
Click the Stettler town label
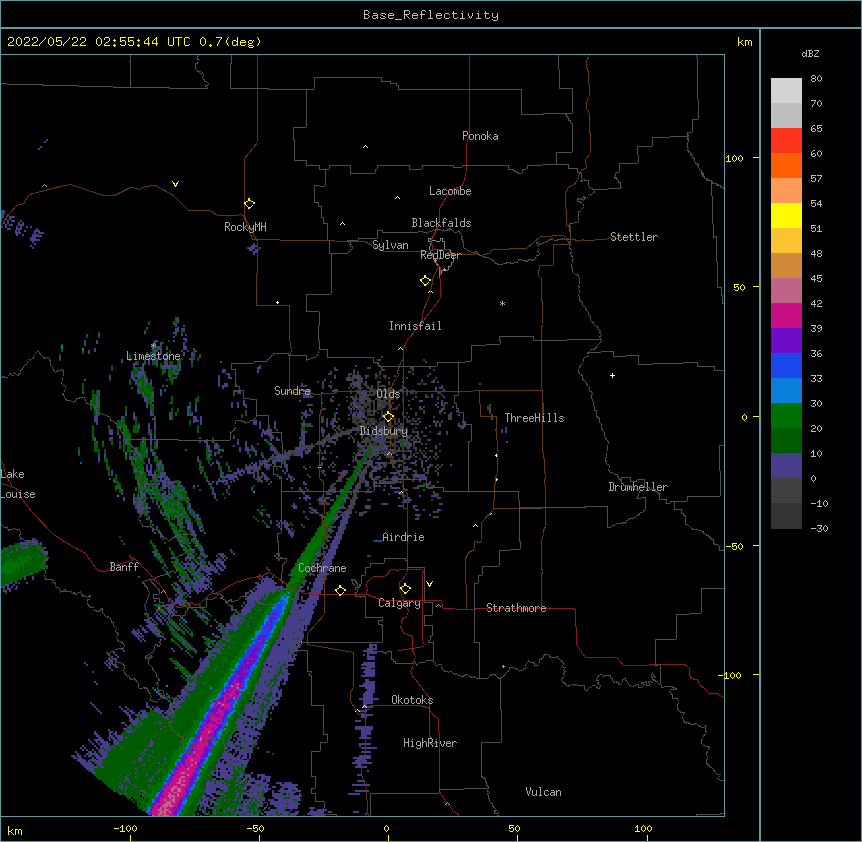[634, 237]
